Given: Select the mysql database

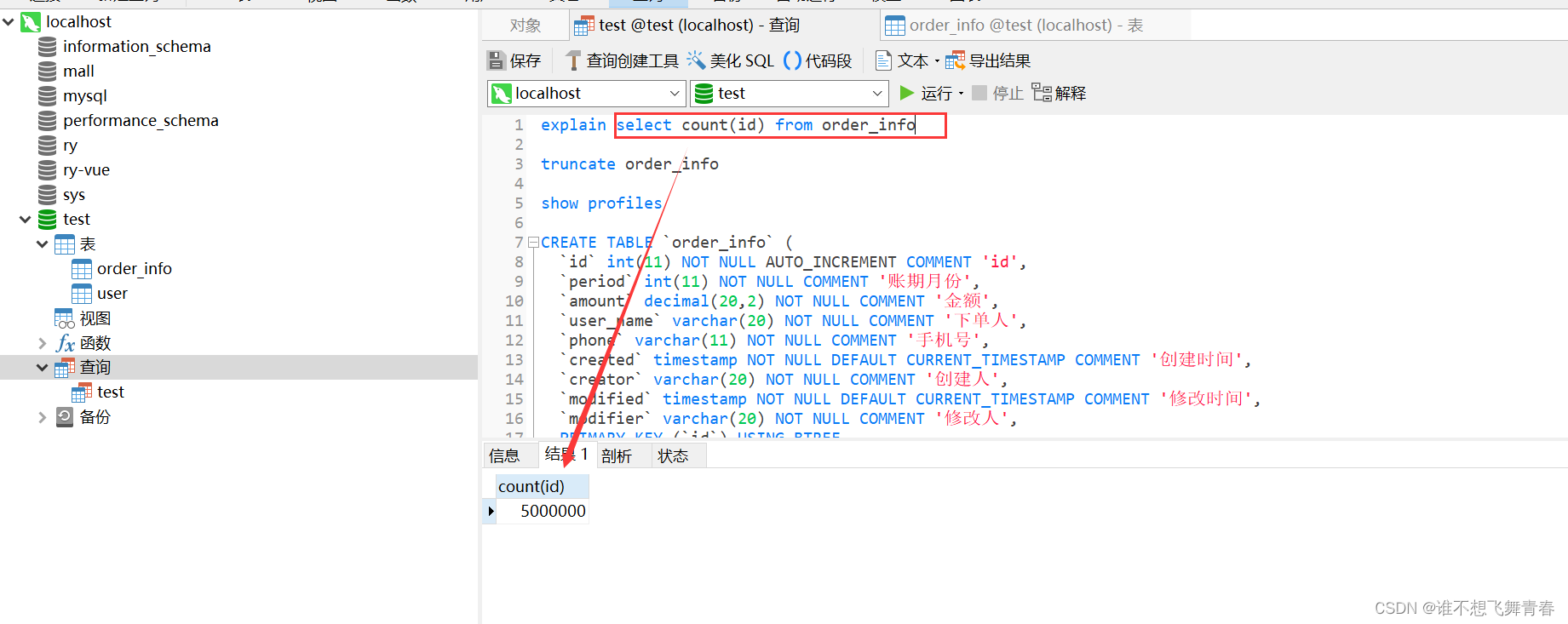Looking at the screenshot, I should (85, 96).
